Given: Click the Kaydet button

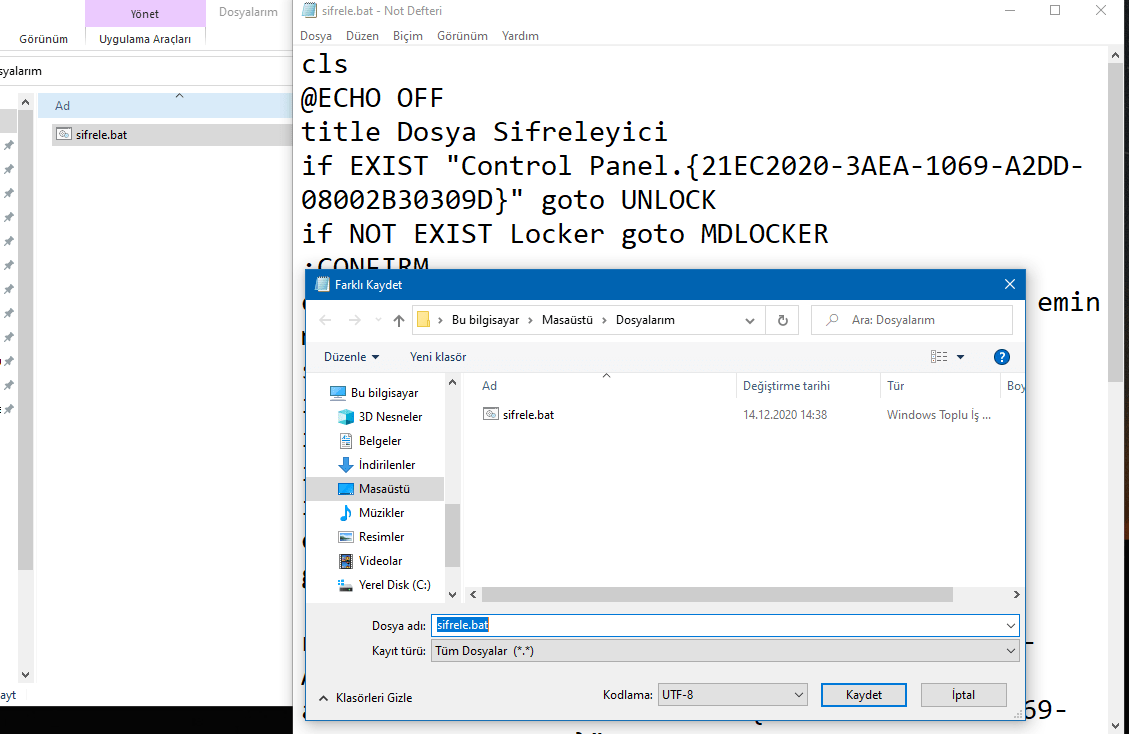Looking at the screenshot, I should pos(863,695).
